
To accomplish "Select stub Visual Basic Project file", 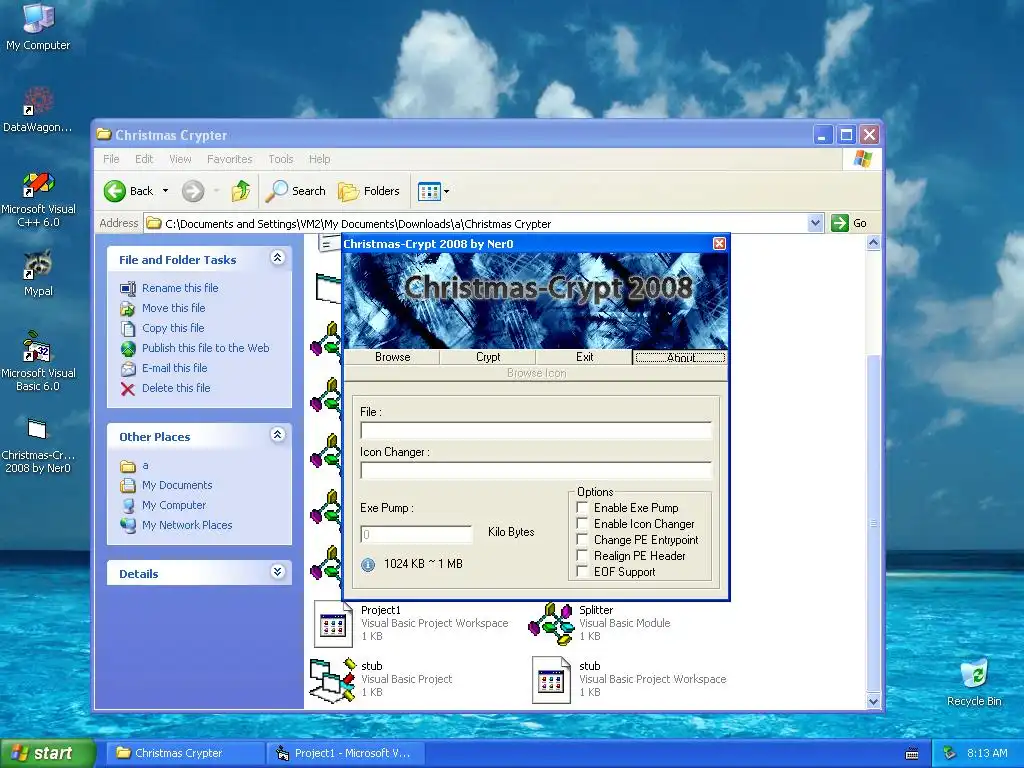I will point(382,679).
